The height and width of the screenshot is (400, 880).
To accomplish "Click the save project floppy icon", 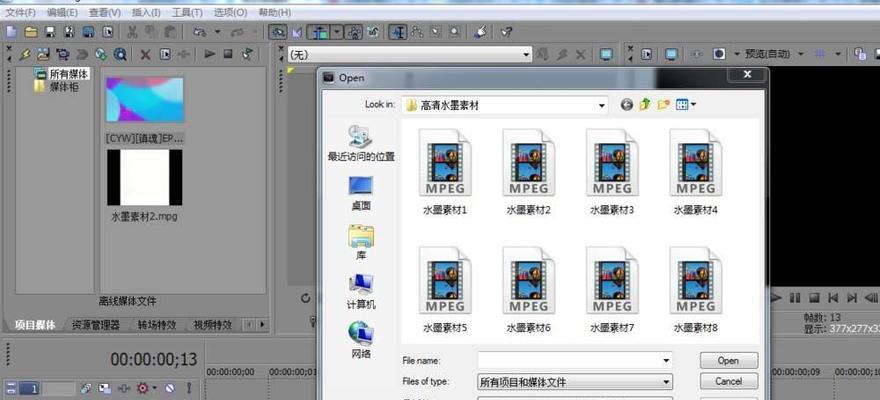I will (50, 33).
